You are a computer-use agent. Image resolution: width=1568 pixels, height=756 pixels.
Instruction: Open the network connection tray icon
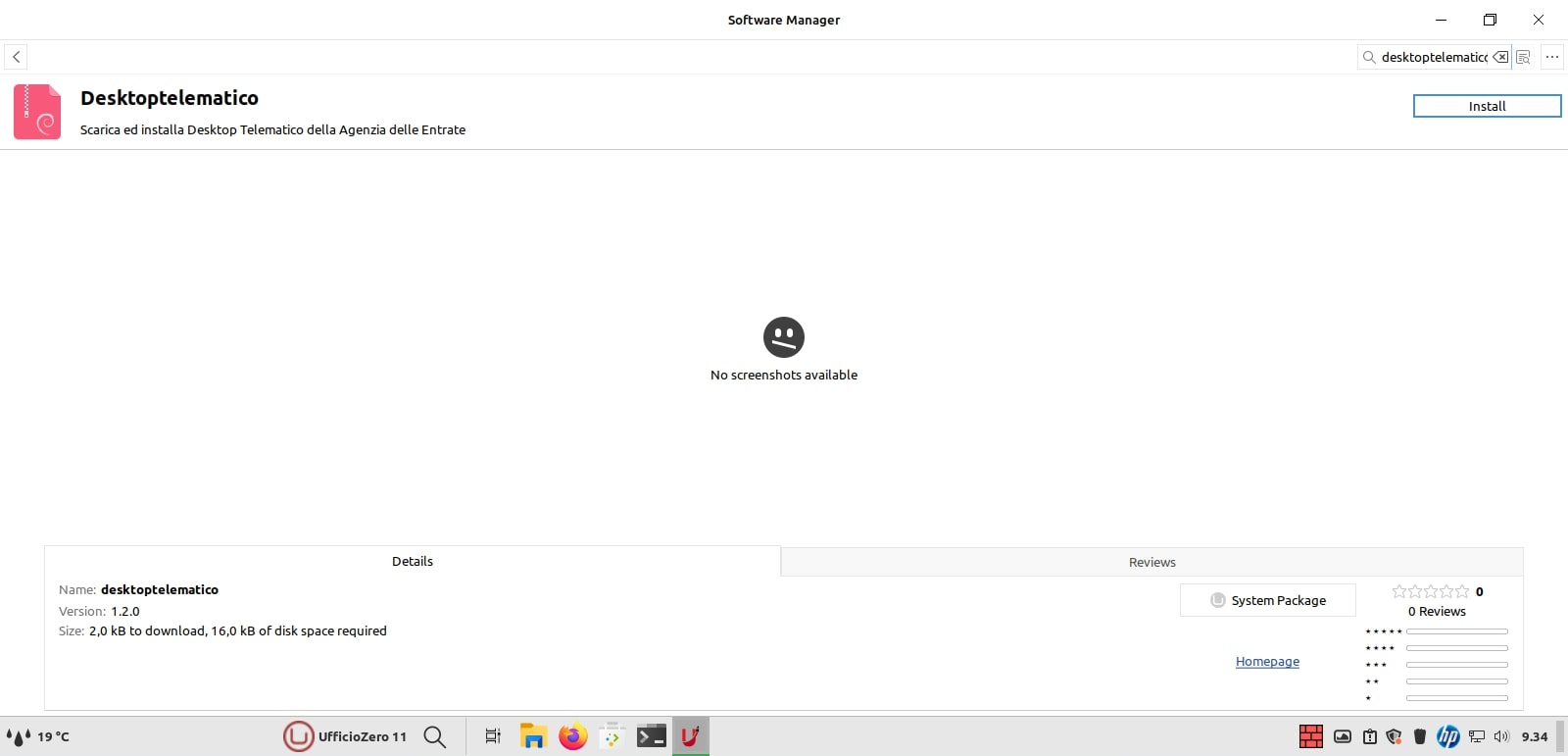(x=1477, y=736)
